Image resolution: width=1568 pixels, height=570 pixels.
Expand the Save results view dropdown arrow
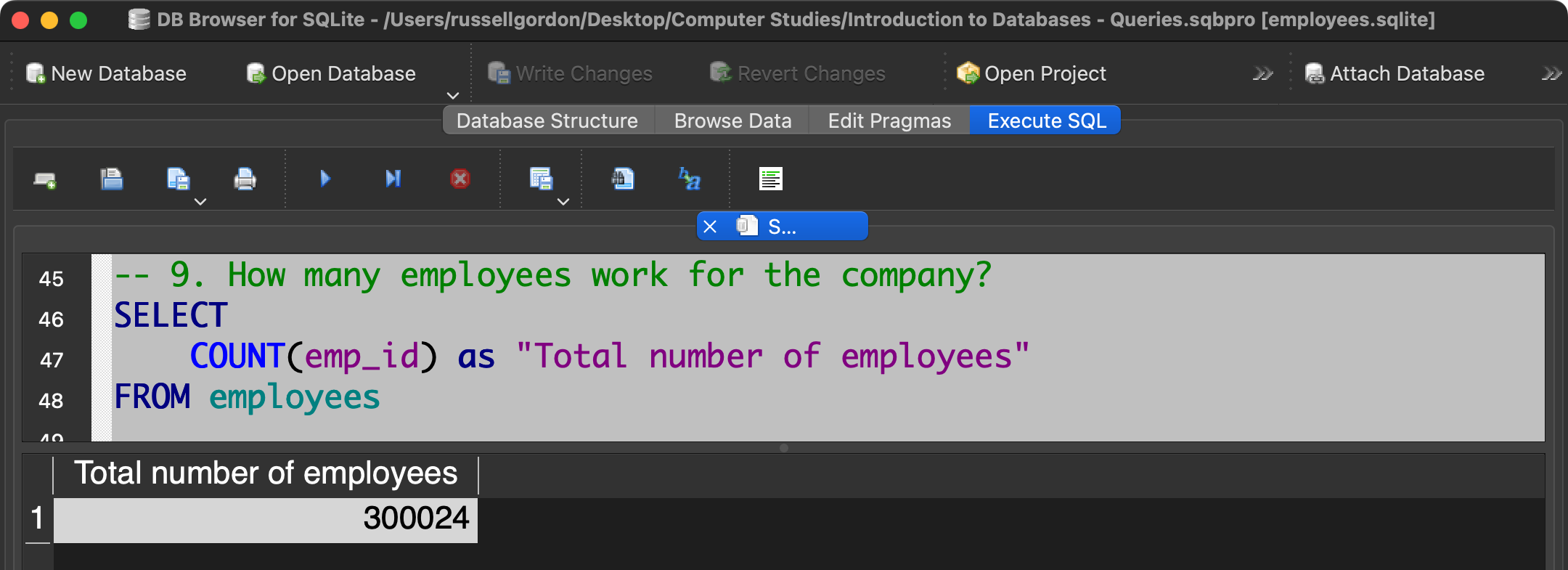[x=563, y=202]
